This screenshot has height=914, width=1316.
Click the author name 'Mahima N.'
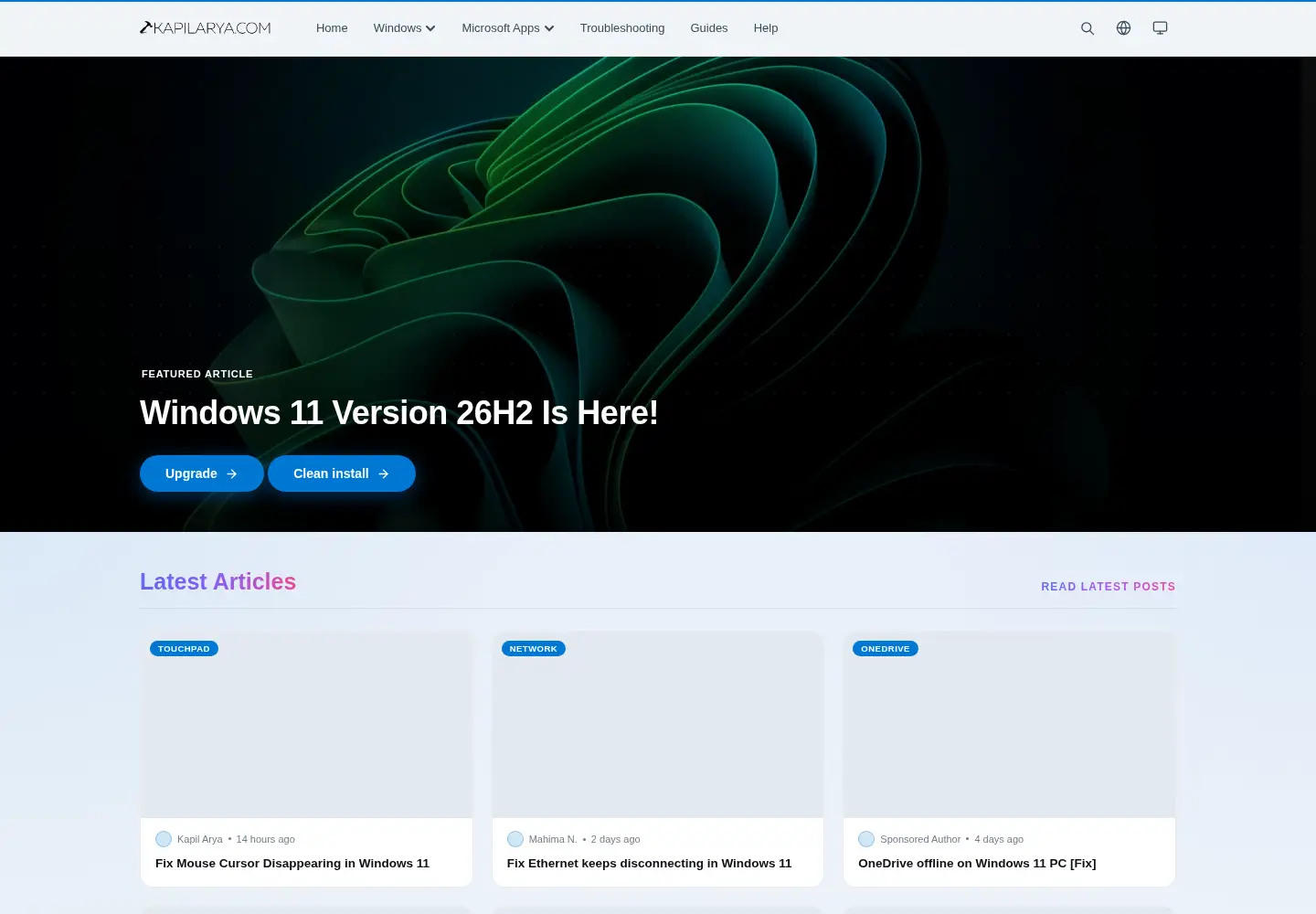pyautogui.click(x=553, y=839)
